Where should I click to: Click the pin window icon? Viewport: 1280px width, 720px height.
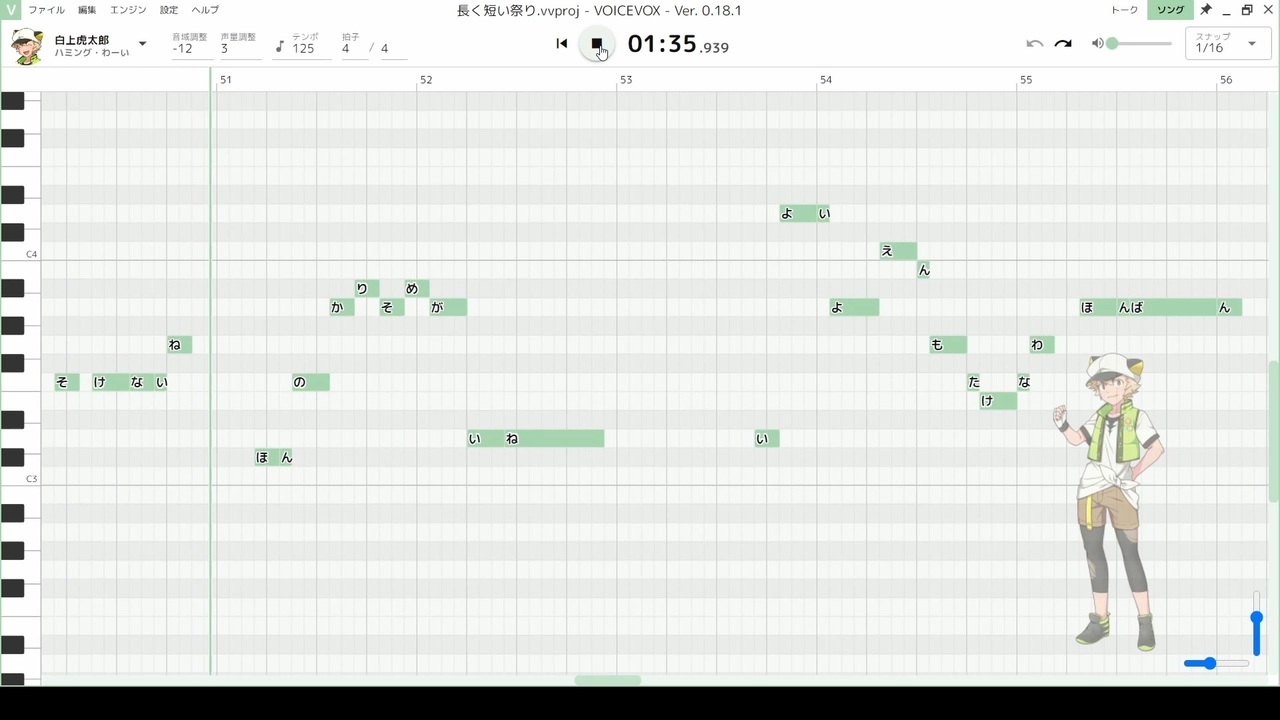(1206, 10)
